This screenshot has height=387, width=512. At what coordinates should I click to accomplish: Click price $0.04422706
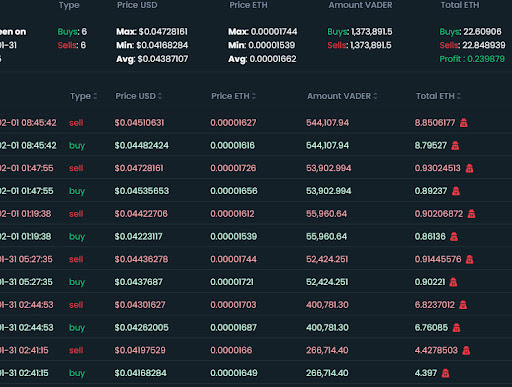141,214
